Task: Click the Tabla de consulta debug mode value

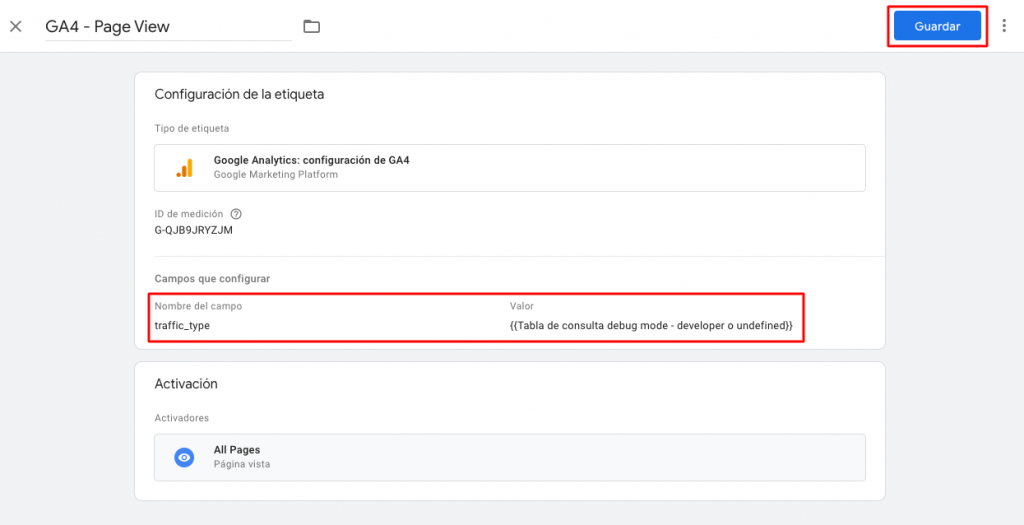Action: click(x=651, y=326)
